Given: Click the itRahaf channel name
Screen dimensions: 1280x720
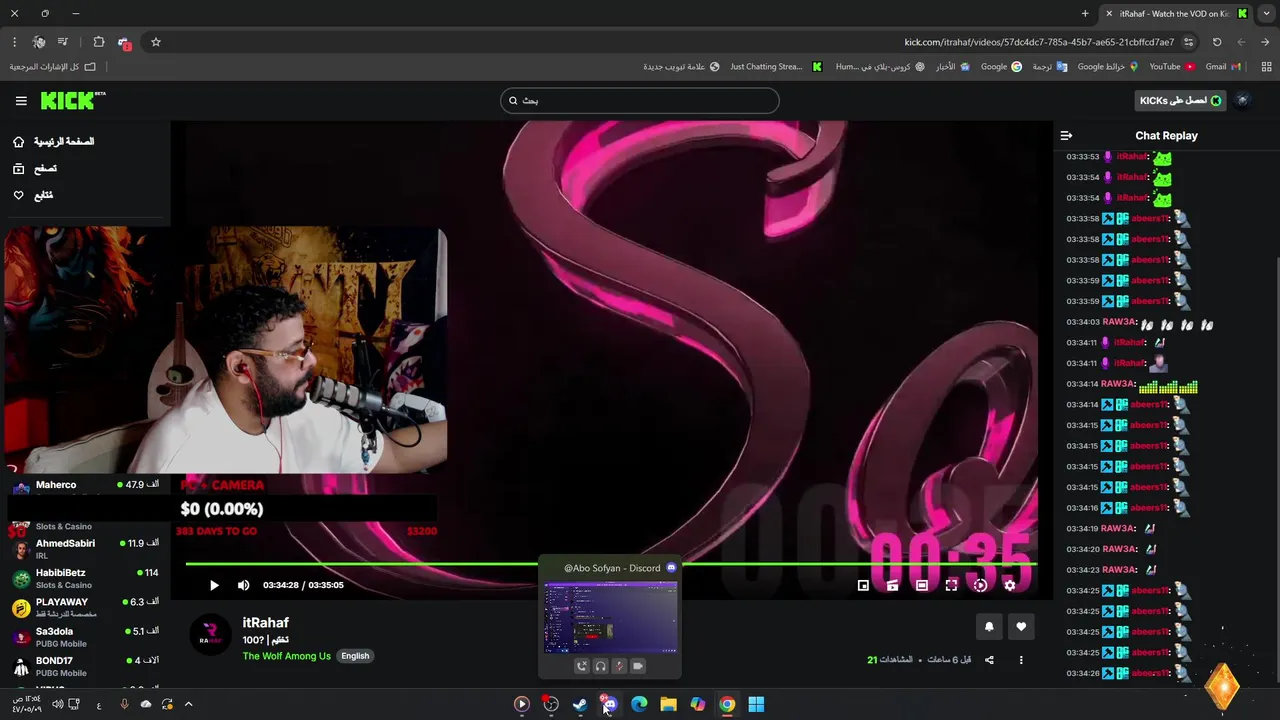Looking at the screenshot, I should coord(265,622).
